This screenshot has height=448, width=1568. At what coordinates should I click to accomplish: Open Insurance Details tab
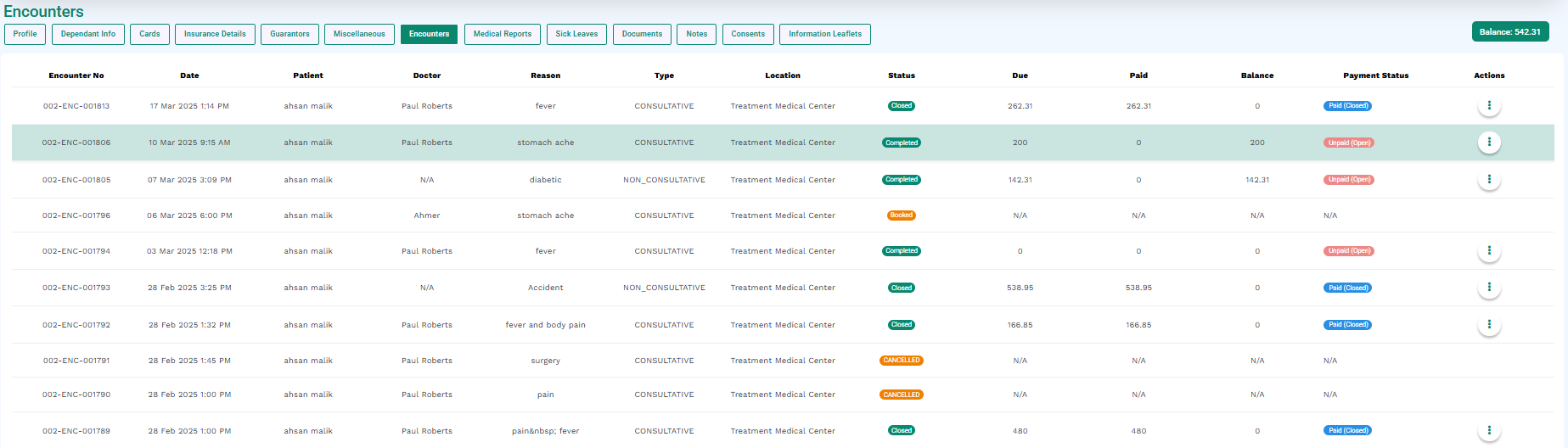click(215, 34)
